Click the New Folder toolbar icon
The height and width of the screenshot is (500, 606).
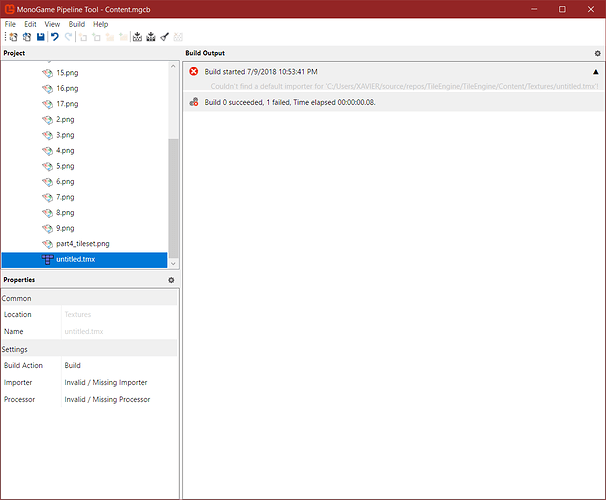pyautogui.click(x=110, y=37)
